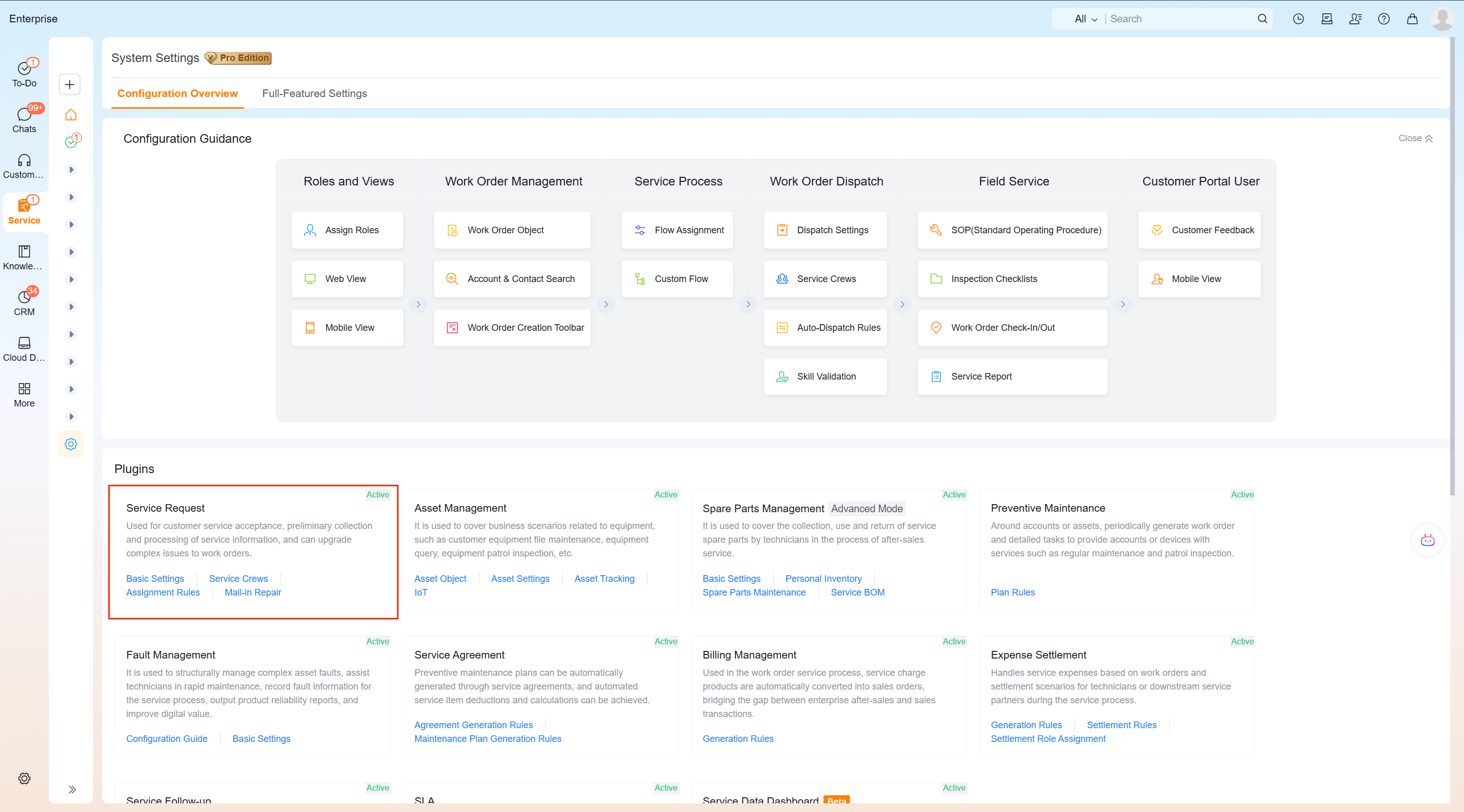The image size is (1464, 812).
Task: Open Service Request Assignment Rules link
Action: [163, 592]
